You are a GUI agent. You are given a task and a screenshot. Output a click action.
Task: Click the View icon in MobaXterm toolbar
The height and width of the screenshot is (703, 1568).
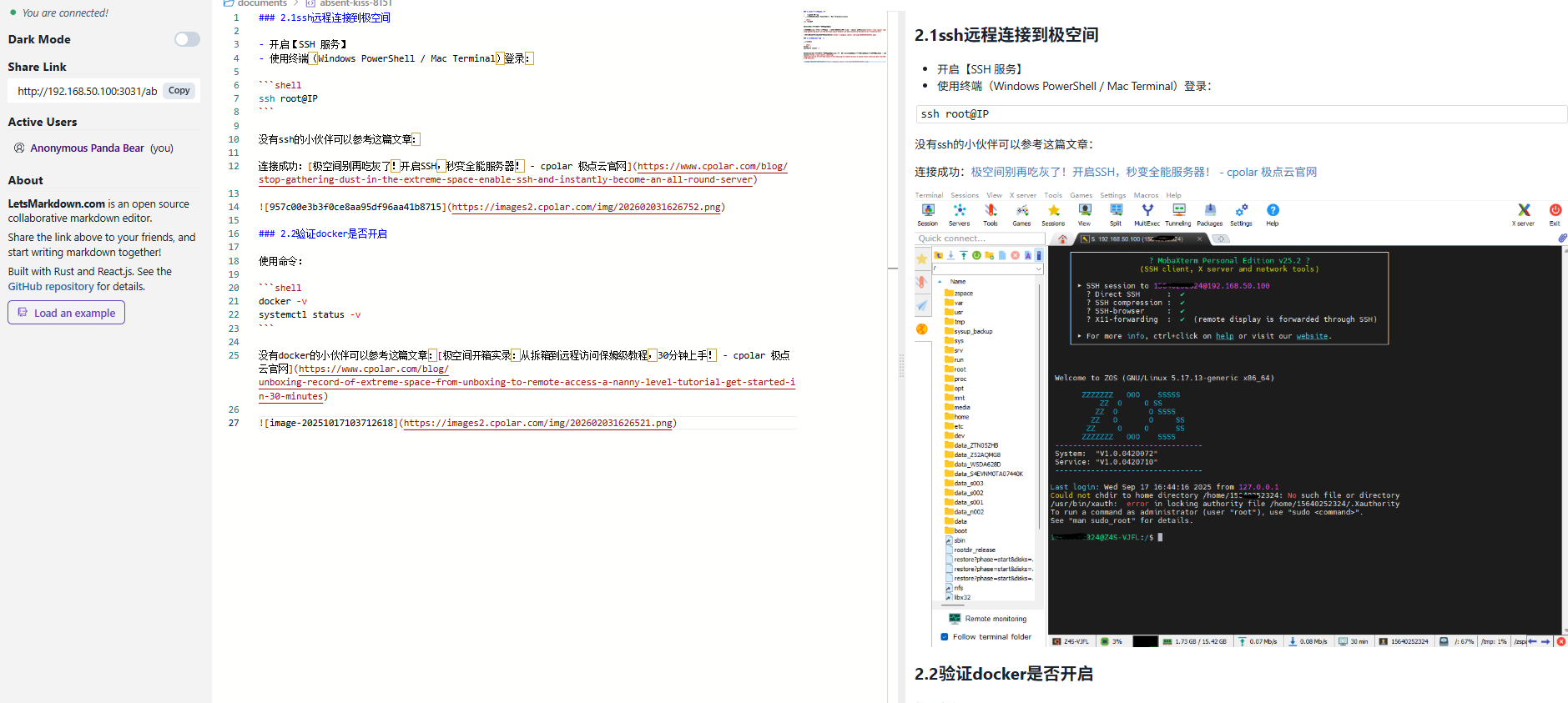tap(1084, 214)
